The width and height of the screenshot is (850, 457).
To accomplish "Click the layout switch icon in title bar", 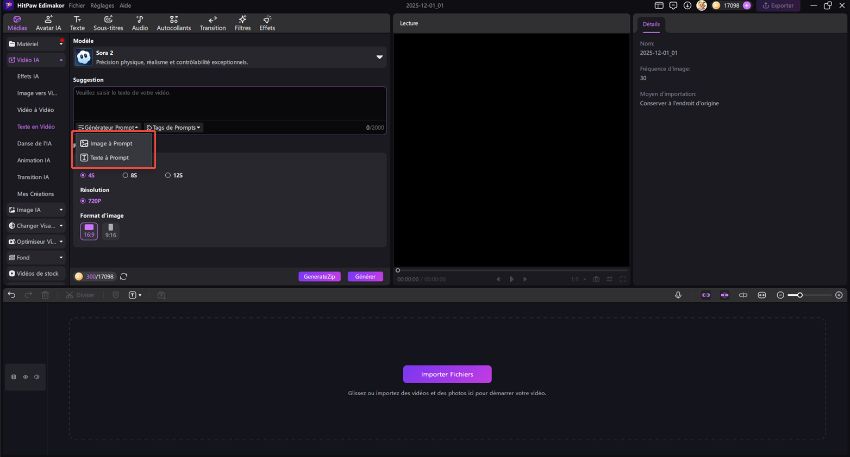I will [659, 5].
